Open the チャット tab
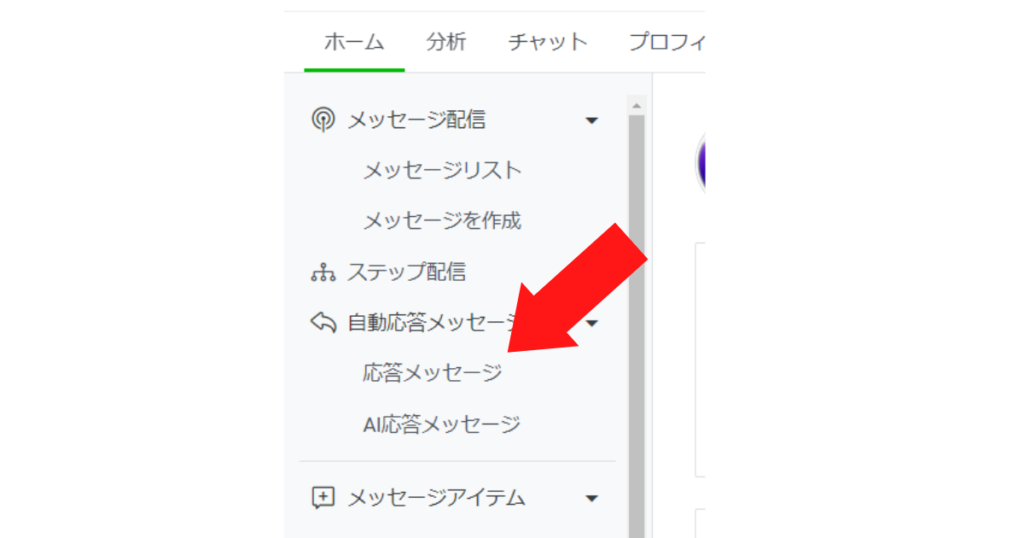Viewport: 1024px width, 538px height. tap(548, 42)
